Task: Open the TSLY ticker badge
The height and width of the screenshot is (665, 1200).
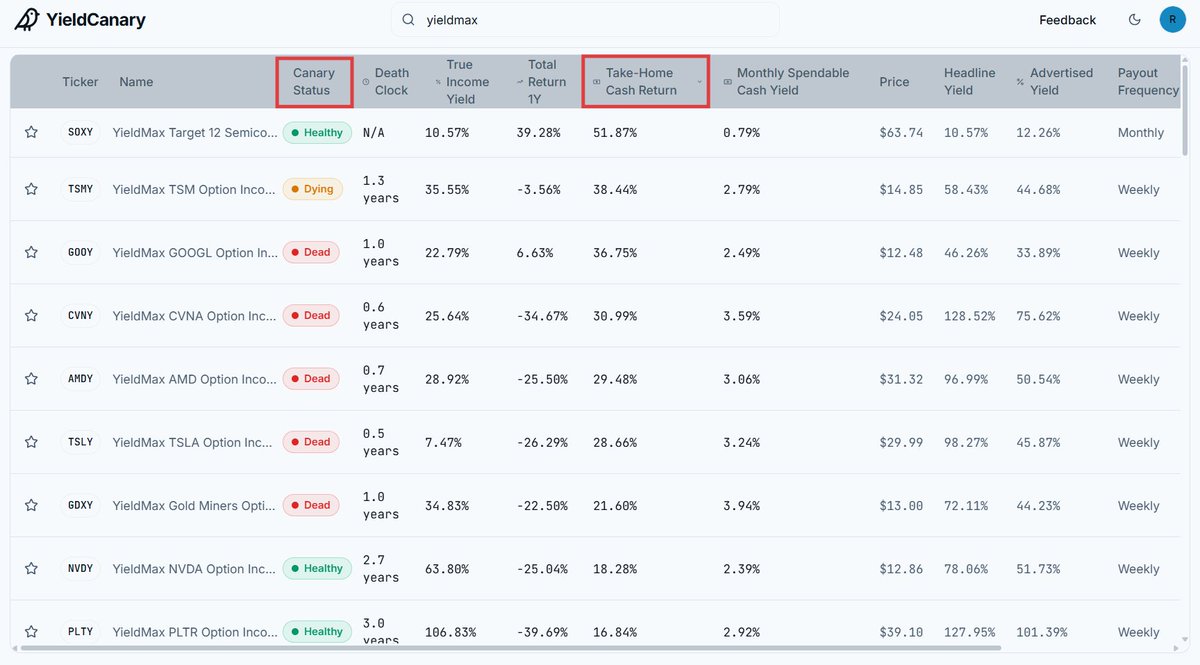Action: (x=81, y=441)
